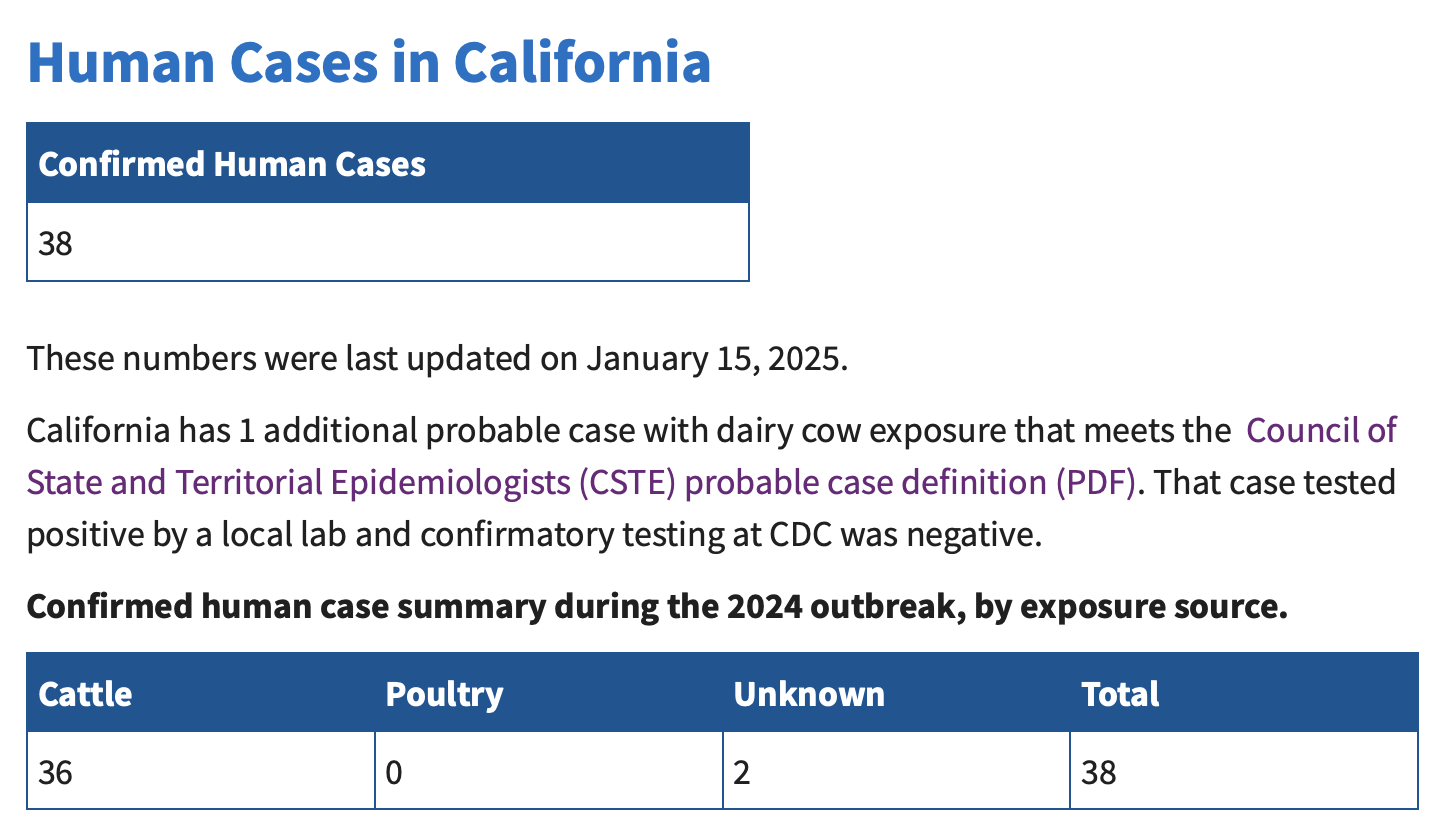The width and height of the screenshot is (1454, 840).
Task: Click the Poultry column header
Action: 549,693
